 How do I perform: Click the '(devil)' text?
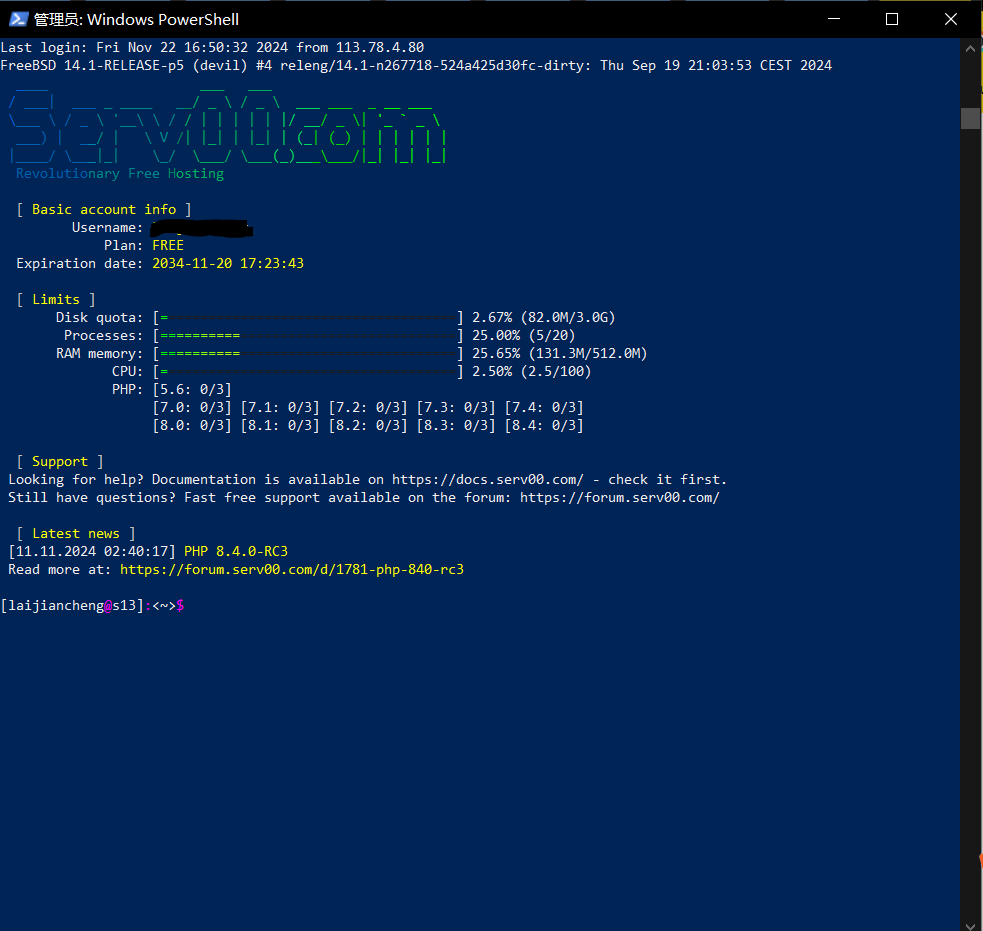220,66
